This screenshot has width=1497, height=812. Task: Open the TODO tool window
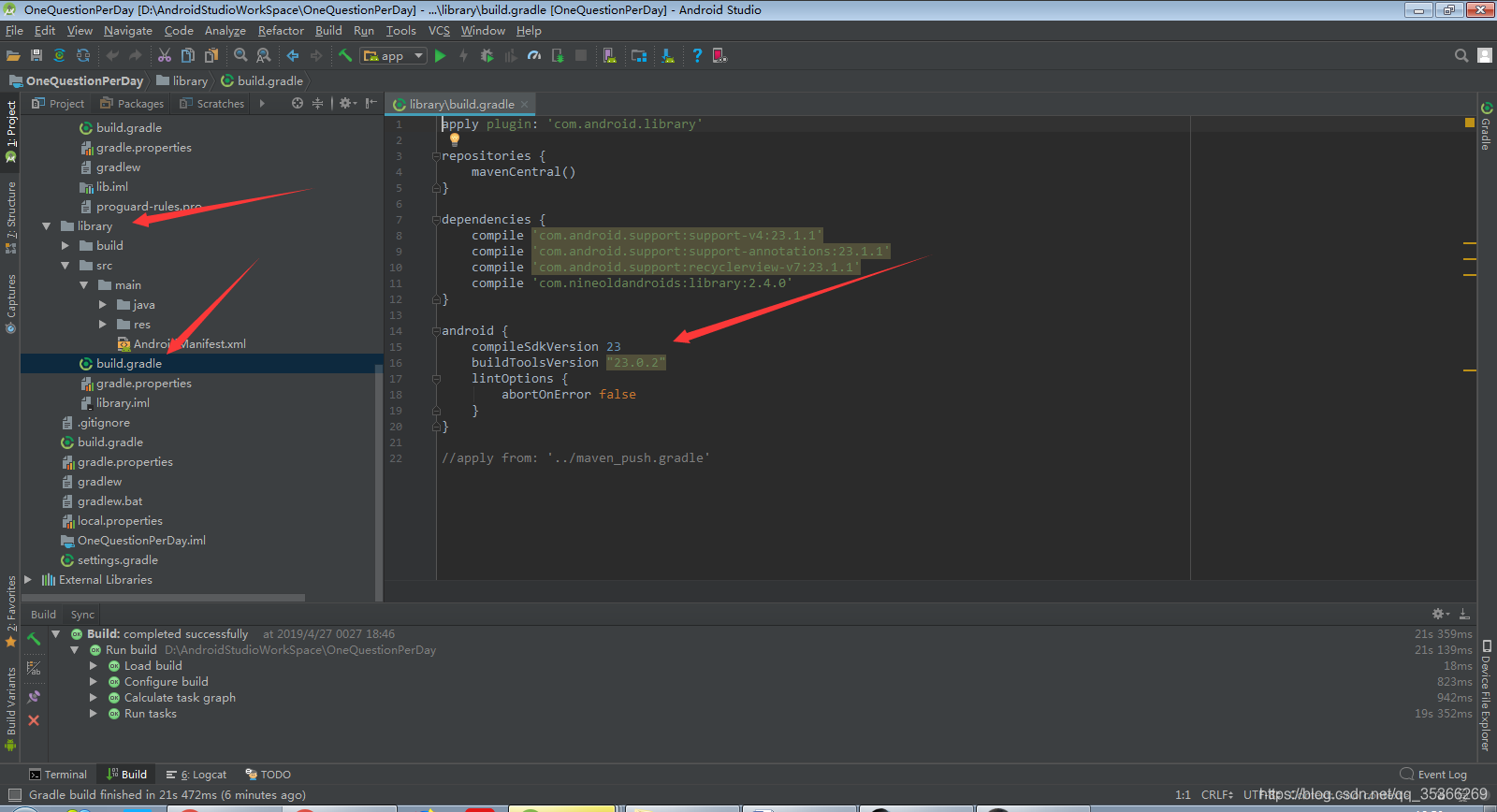[x=268, y=775]
